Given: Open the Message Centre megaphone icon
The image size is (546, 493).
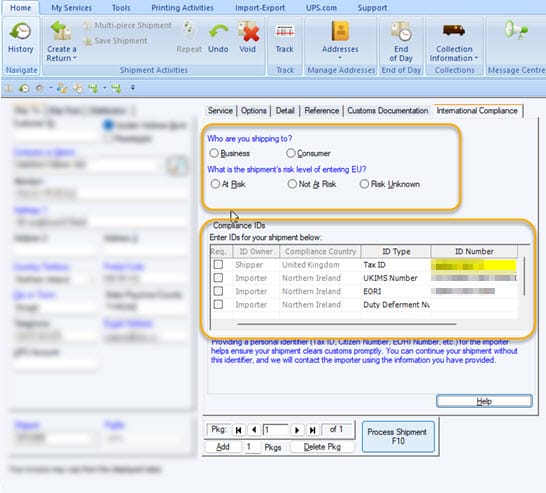Looking at the screenshot, I should click(516, 31).
